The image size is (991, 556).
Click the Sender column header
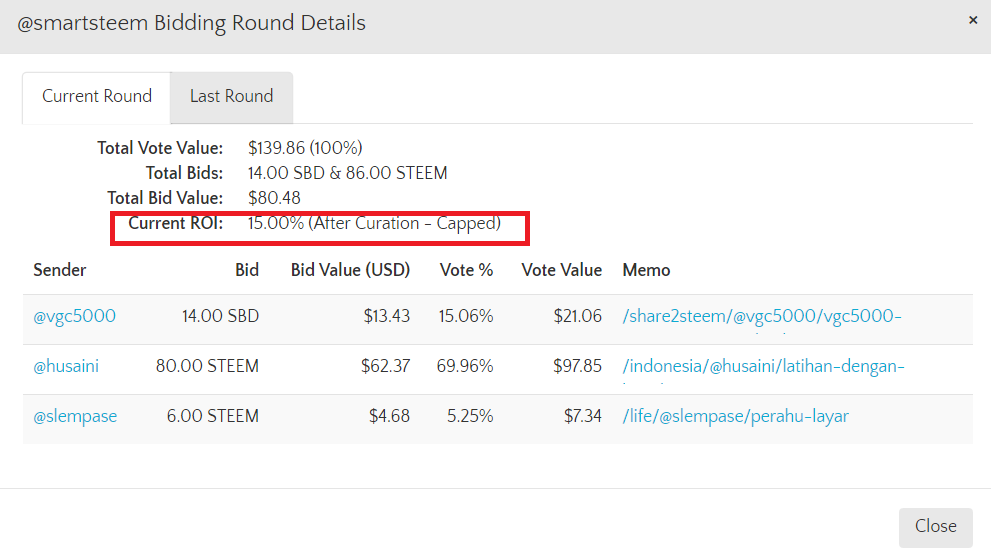point(60,270)
